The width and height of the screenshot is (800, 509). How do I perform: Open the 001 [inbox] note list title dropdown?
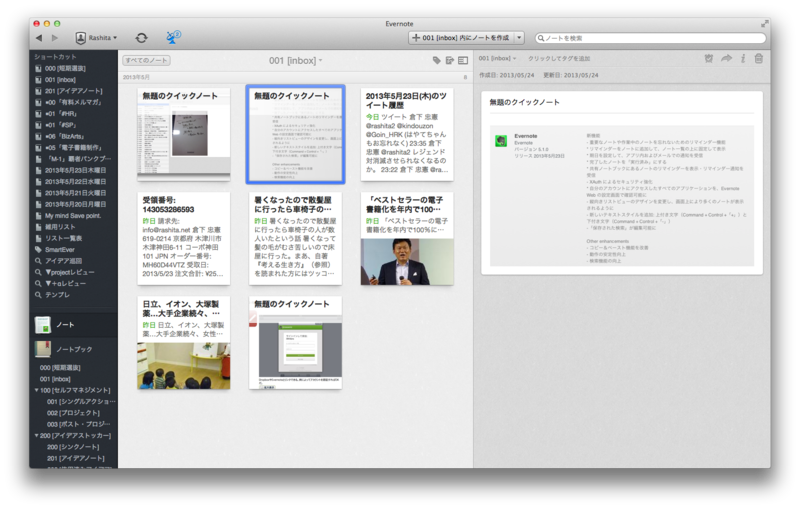tap(295, 61)
